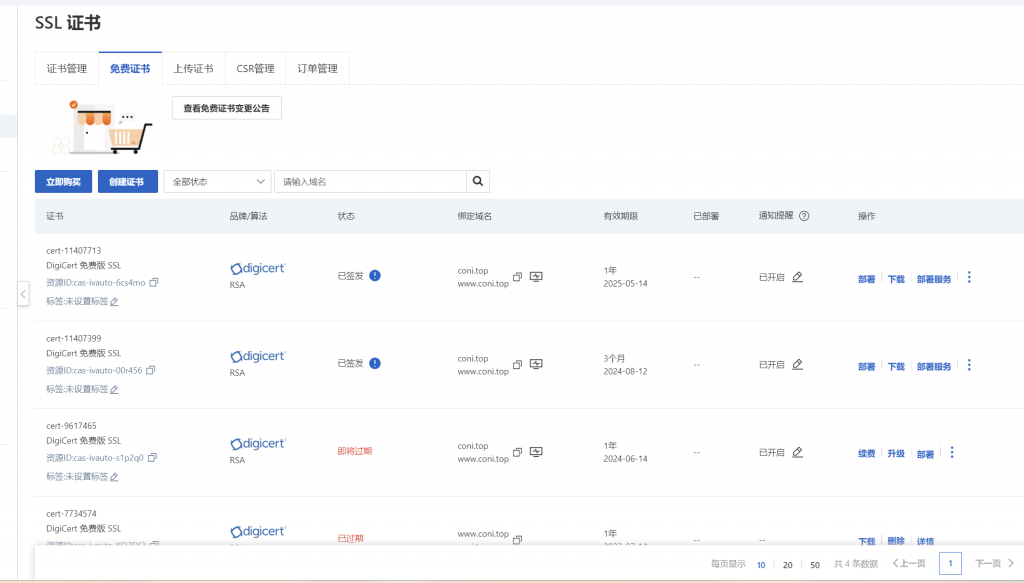The width and height of the screenshot is (1024, 583).
Task: Copy resource ID cas-ivauto-s1p2q0
Action: (x=153, y=458)
